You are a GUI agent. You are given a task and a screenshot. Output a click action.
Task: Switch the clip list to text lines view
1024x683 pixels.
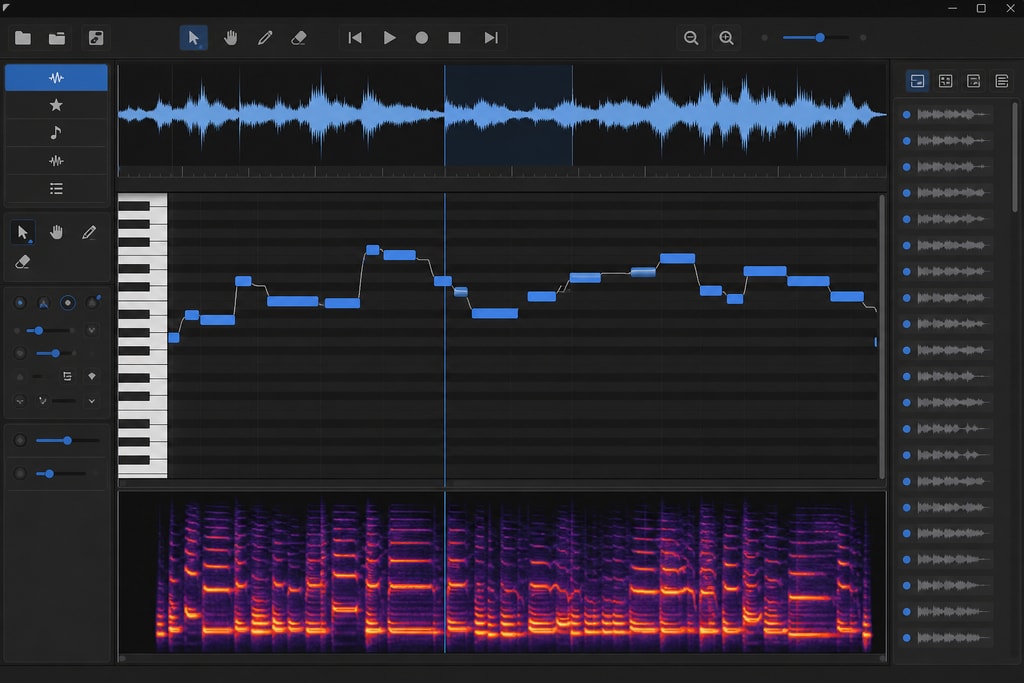tap(1002, 81)
